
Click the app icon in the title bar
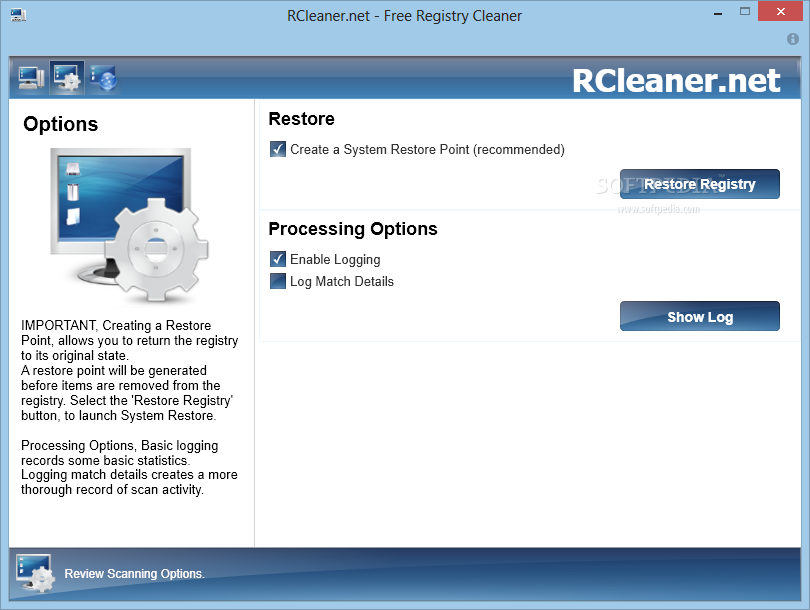tap(19, 15)
